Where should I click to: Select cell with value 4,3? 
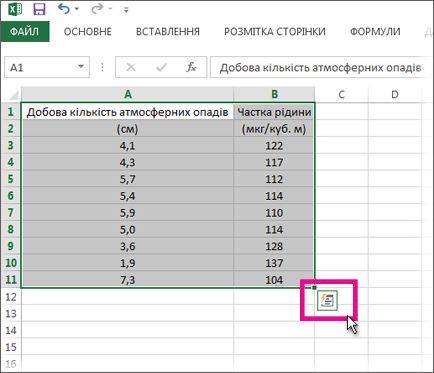[128, 162]
